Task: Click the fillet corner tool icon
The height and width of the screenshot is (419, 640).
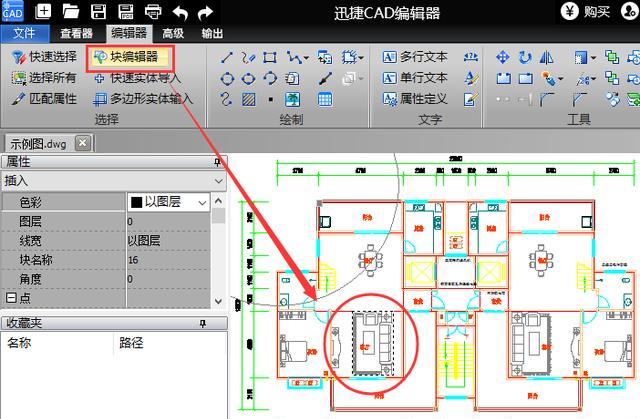Action: pyautogui.click(x=547, y=99)
